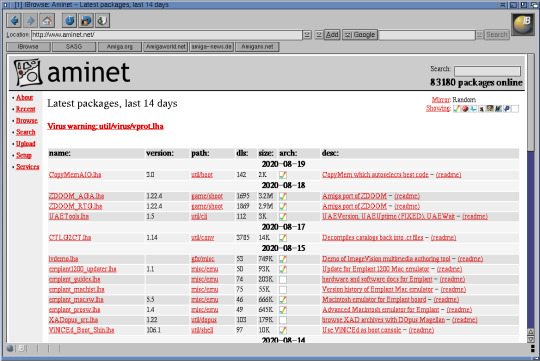The height and width of the screenshot is (361, 540).
Task: Open the Location URL history popup button
Action: pyautogui.click(x=307, y=35)
